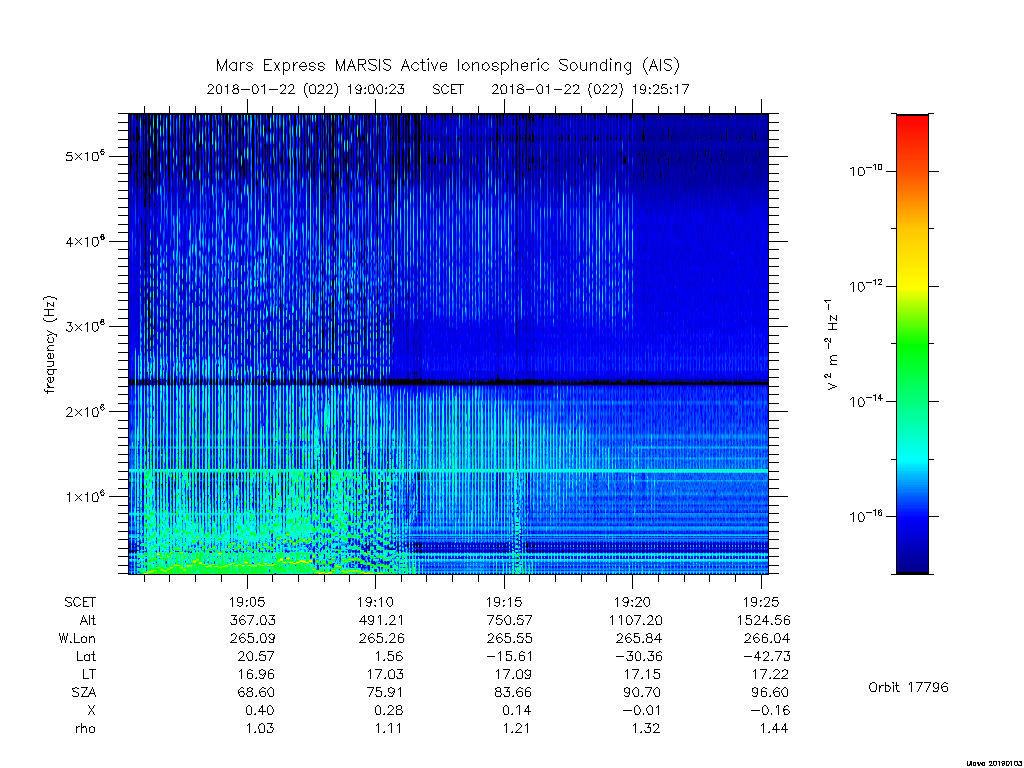The height and width of the screenshot is (768, 1024).
Task: Click the 'LT' row label
Action: tap(88, 674)
